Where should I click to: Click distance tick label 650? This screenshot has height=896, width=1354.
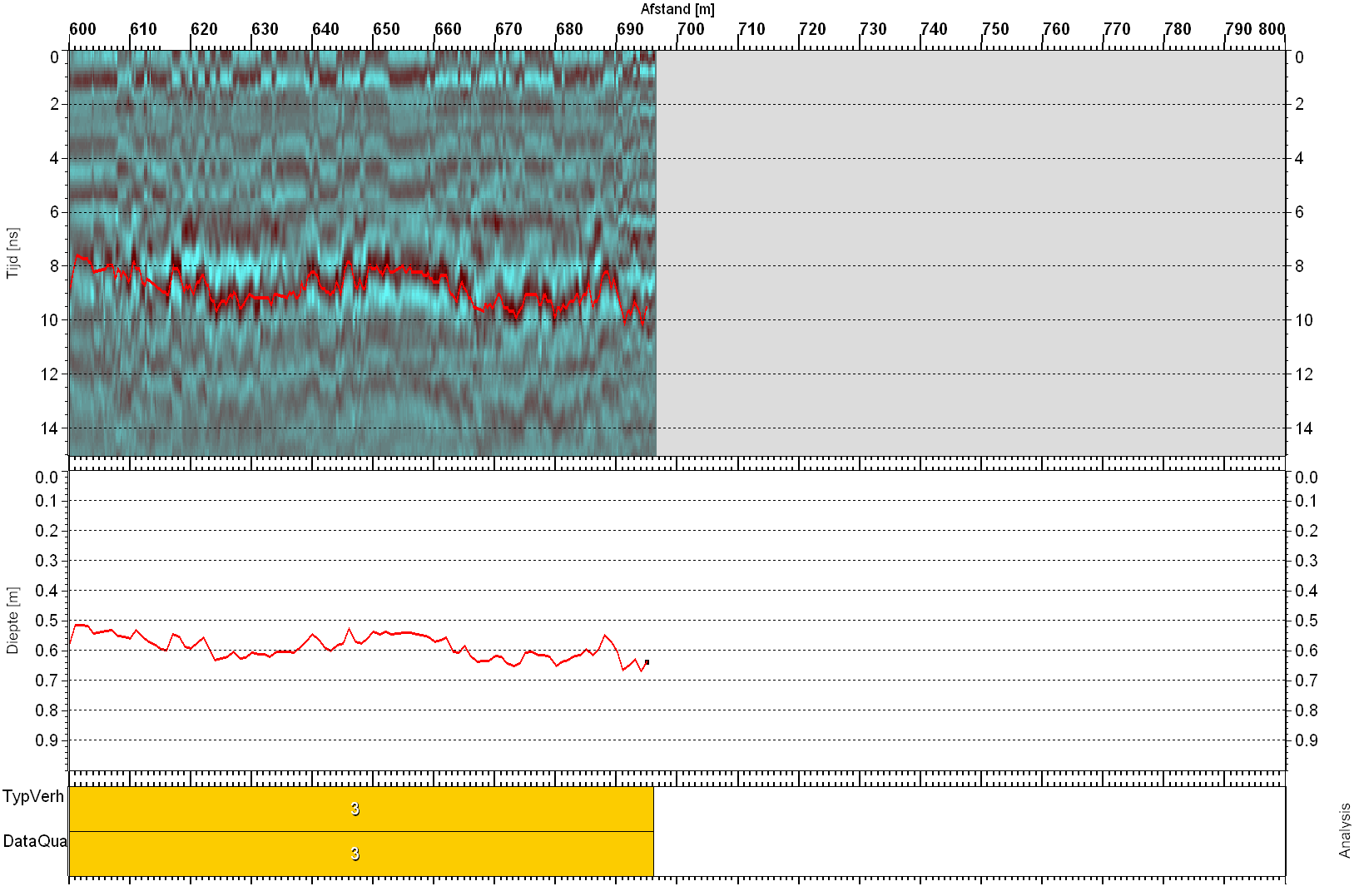click(386, 29)
